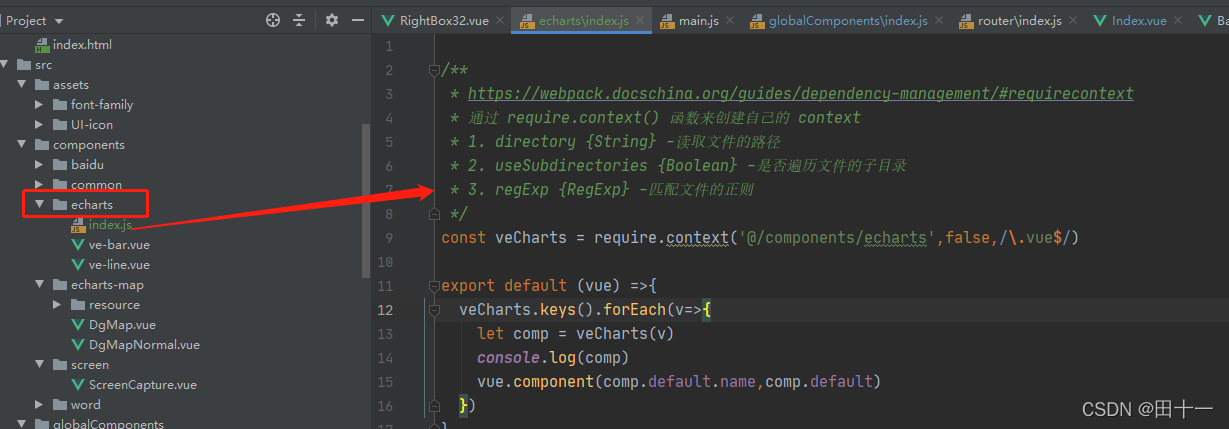The height and width of the screenshot is (429, 1229).
Task: Select DgMap.vue in the project tree
Action: click(x=122, y=325)
